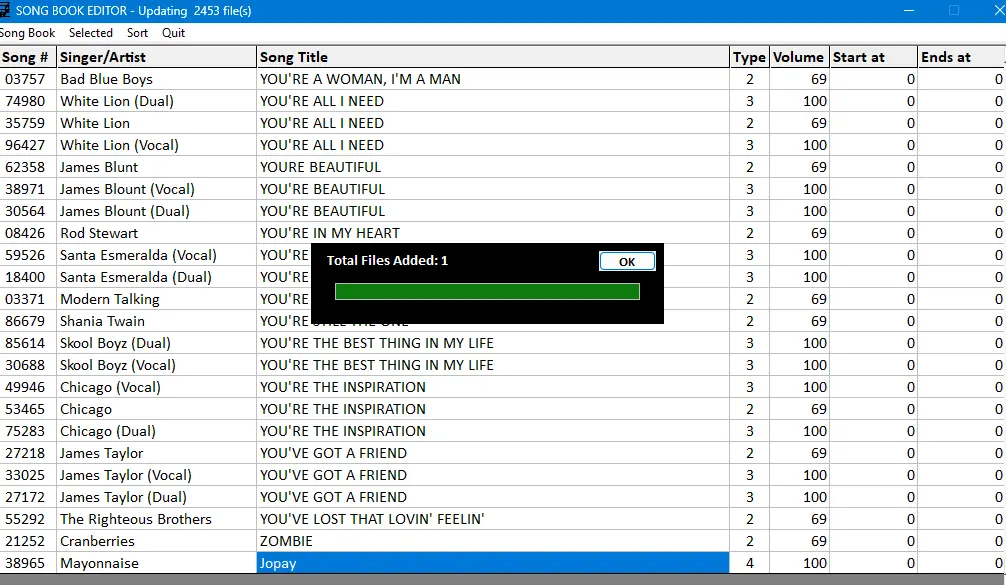Open the Sort menu
This screenshot has height=585, width=1006.
(x=137, y=33)
